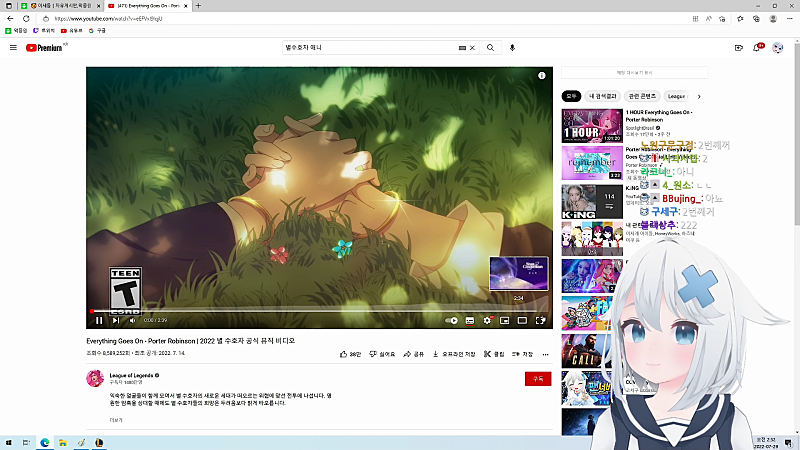The image size is (800, 450).
Task: Open 1 HOUR Everything Goes On title
Action: click(x=659, y=116)
